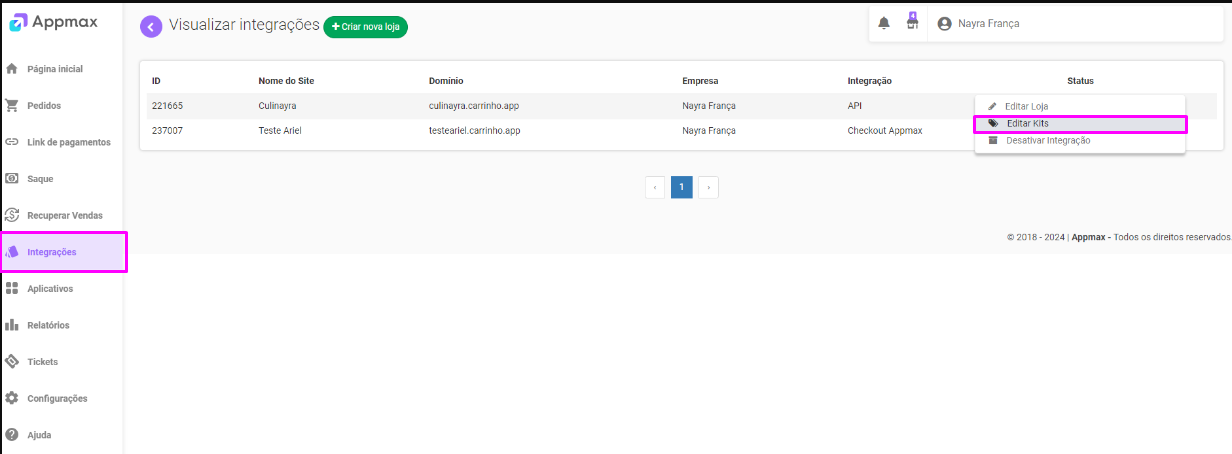
Task: Click the Integração column header
Action: click(x=870, y=81)
